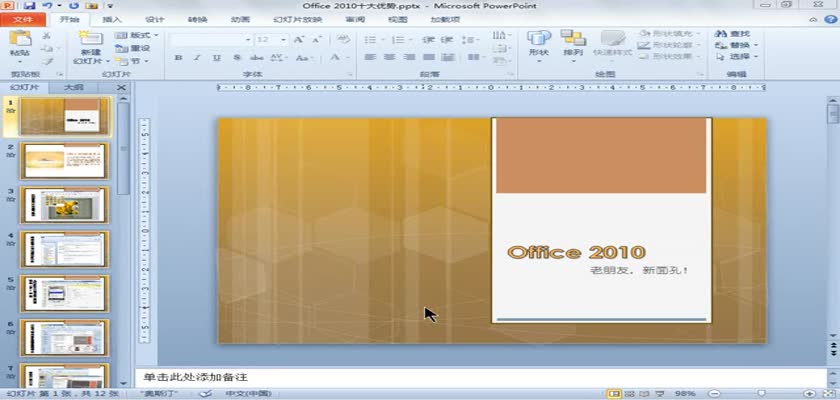Image resolution: width=840 pixels, height=400 pixels.
Task: Open the Replace (替换) dropdown
Action: tap(737, 45)
